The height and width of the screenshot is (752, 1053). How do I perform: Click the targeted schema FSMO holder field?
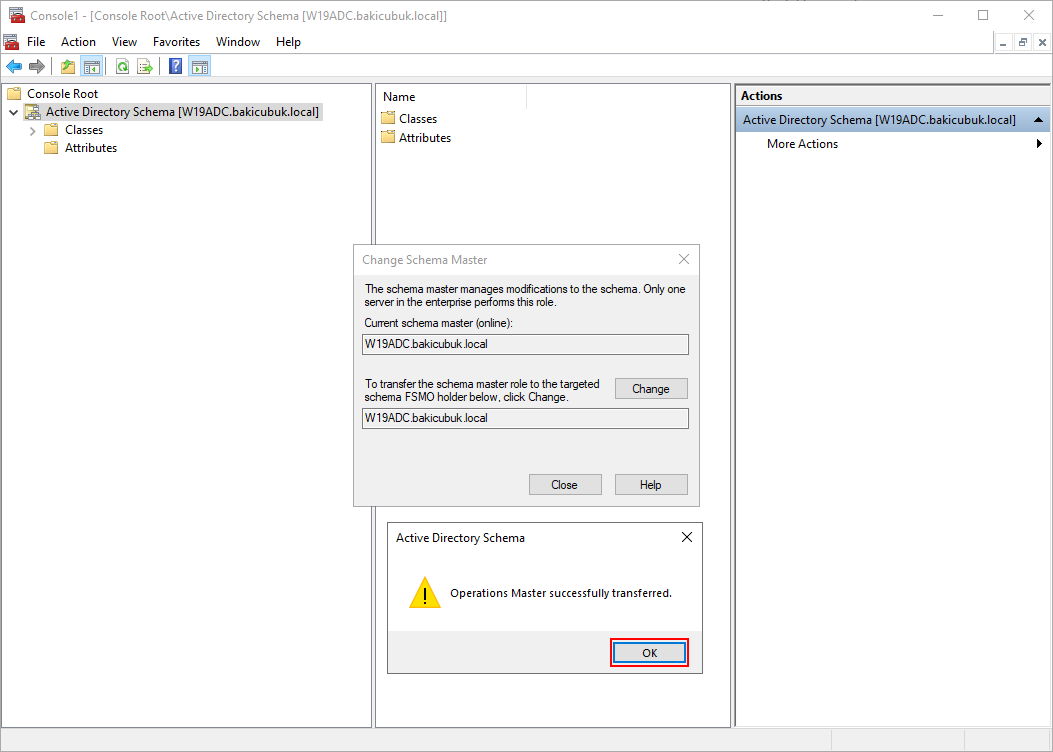click(x=525, y=418)
